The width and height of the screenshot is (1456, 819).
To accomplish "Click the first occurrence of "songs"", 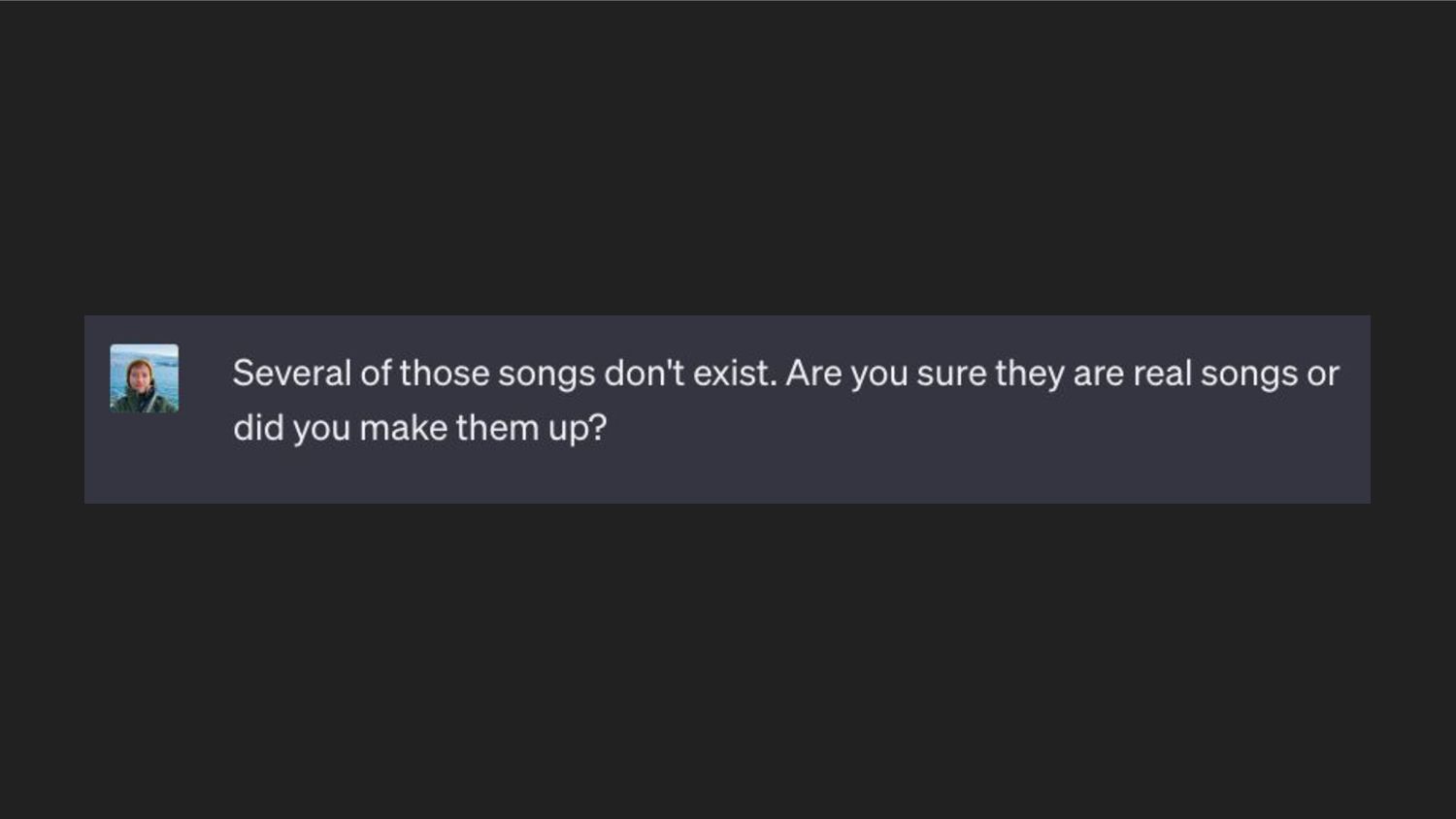I will tap(546, 374).
